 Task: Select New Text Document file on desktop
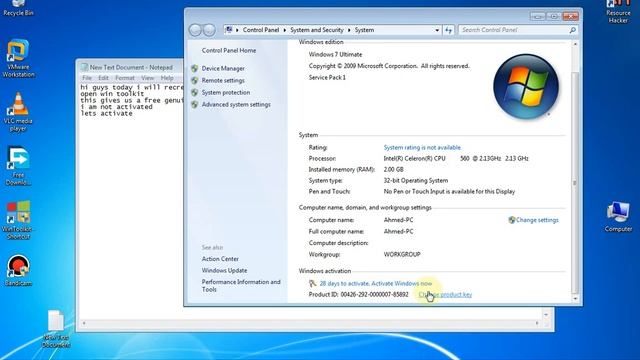(x=56, y=329)
